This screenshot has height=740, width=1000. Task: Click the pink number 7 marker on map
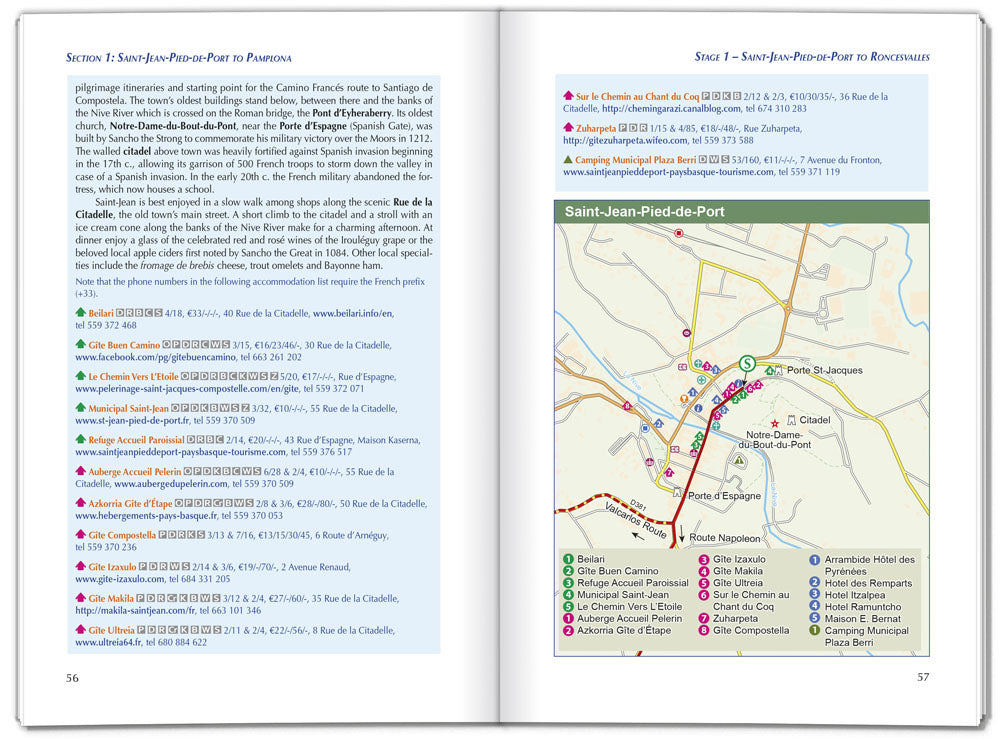click(x=669, y=472)
